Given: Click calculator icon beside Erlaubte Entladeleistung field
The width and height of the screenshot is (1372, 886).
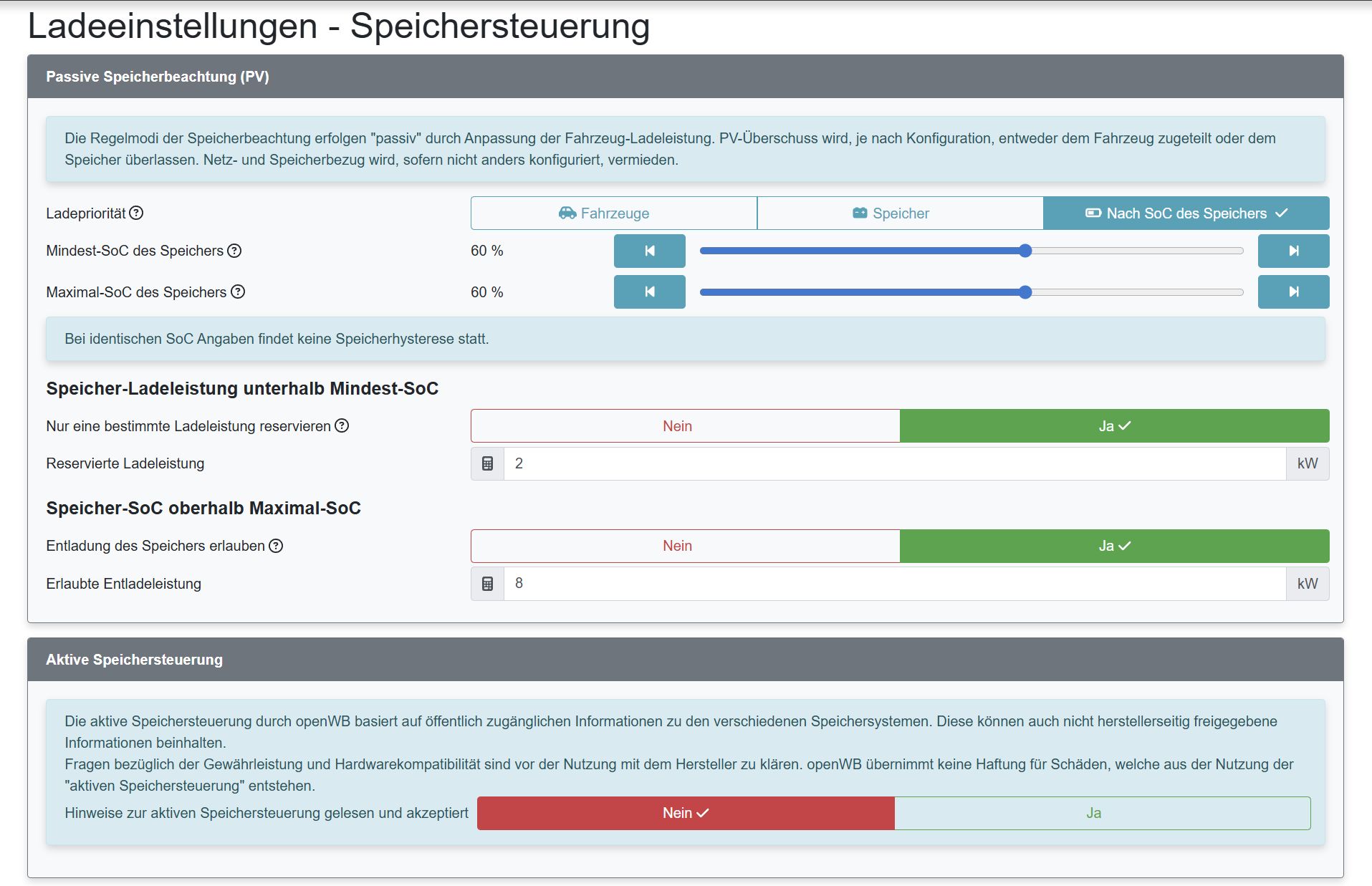Looking at the screenshot, I should point(488,584).
